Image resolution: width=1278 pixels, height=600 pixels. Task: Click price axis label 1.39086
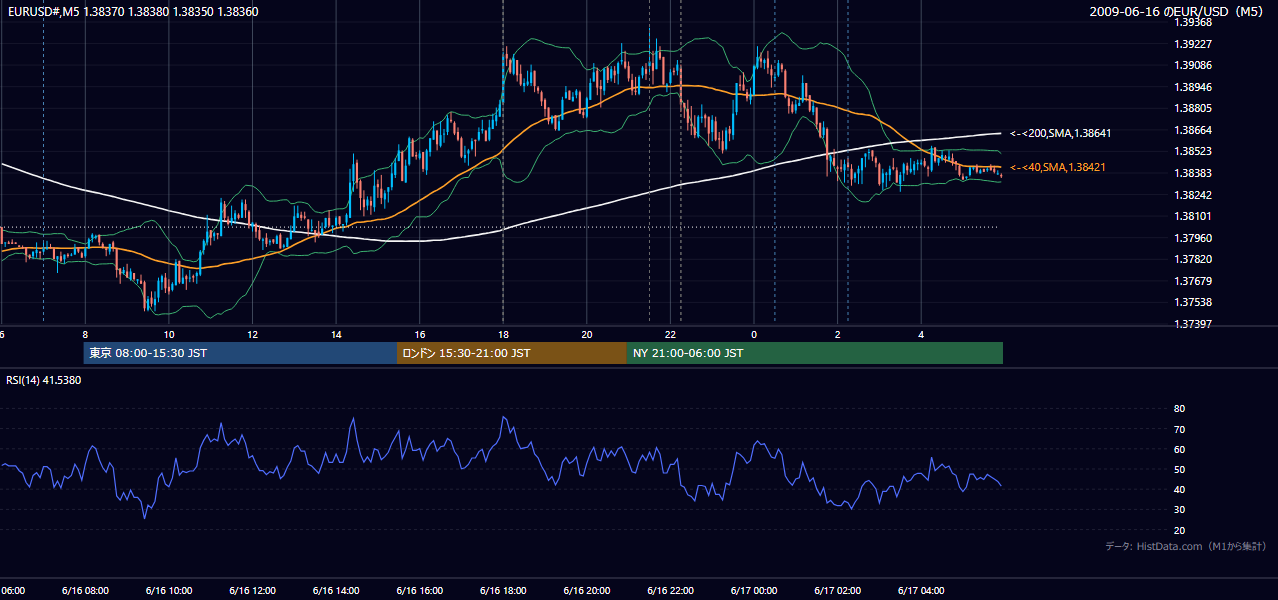tap(1194, 65)
